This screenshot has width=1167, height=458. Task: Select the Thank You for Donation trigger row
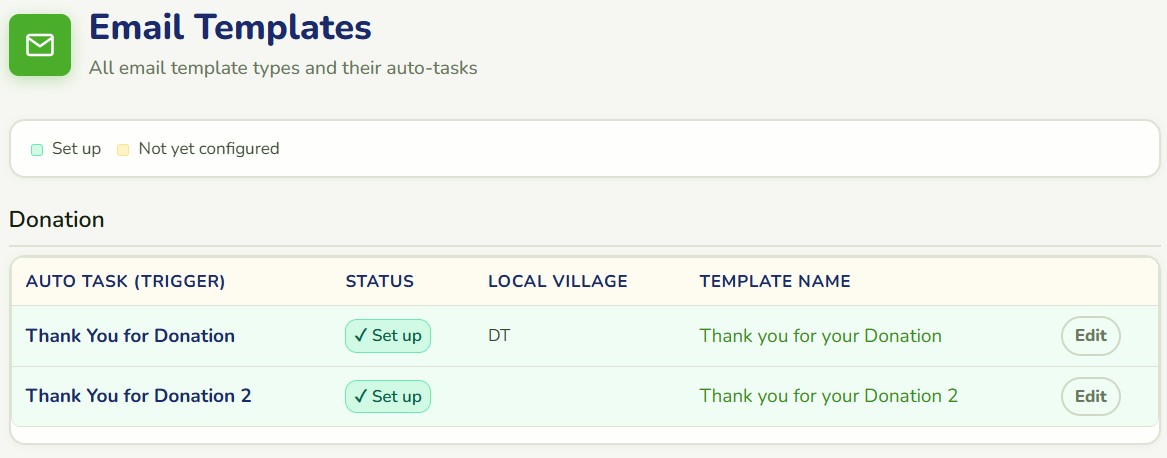click(584, 336)
